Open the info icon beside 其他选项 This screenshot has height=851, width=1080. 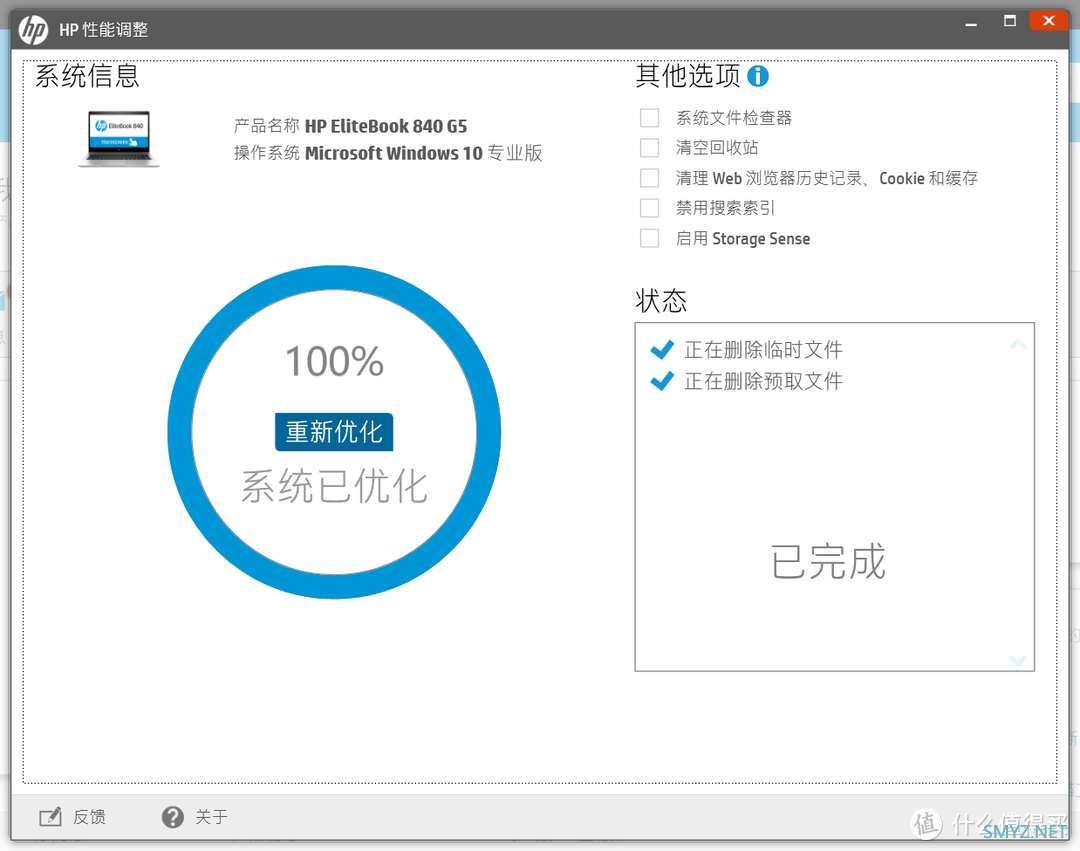click(x=758, y=76)
